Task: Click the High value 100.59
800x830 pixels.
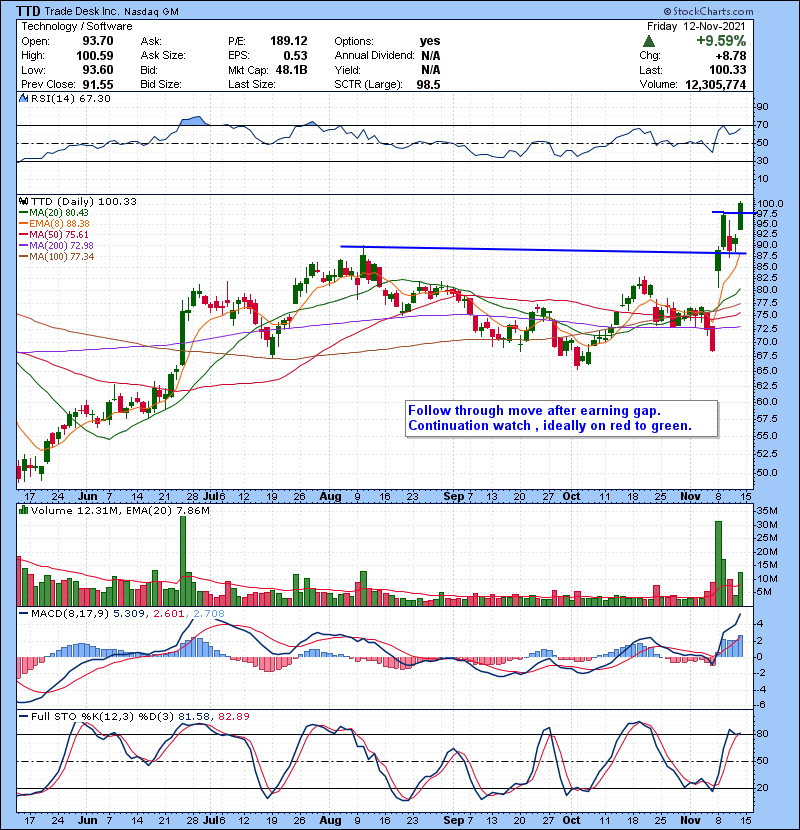Action: point(95,56)
